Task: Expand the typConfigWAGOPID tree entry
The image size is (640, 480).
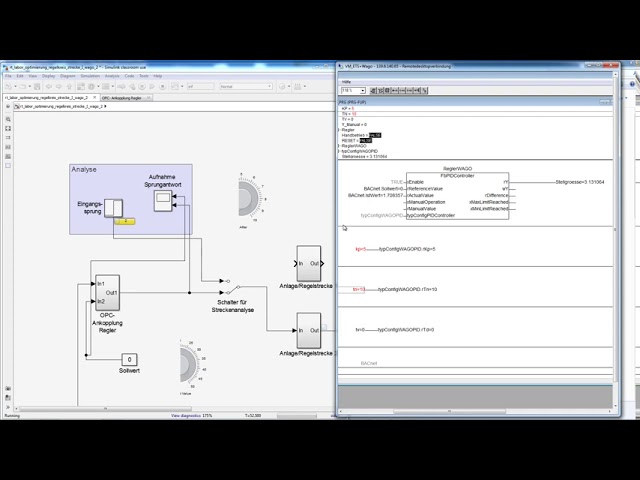Action: pos(341,151)
